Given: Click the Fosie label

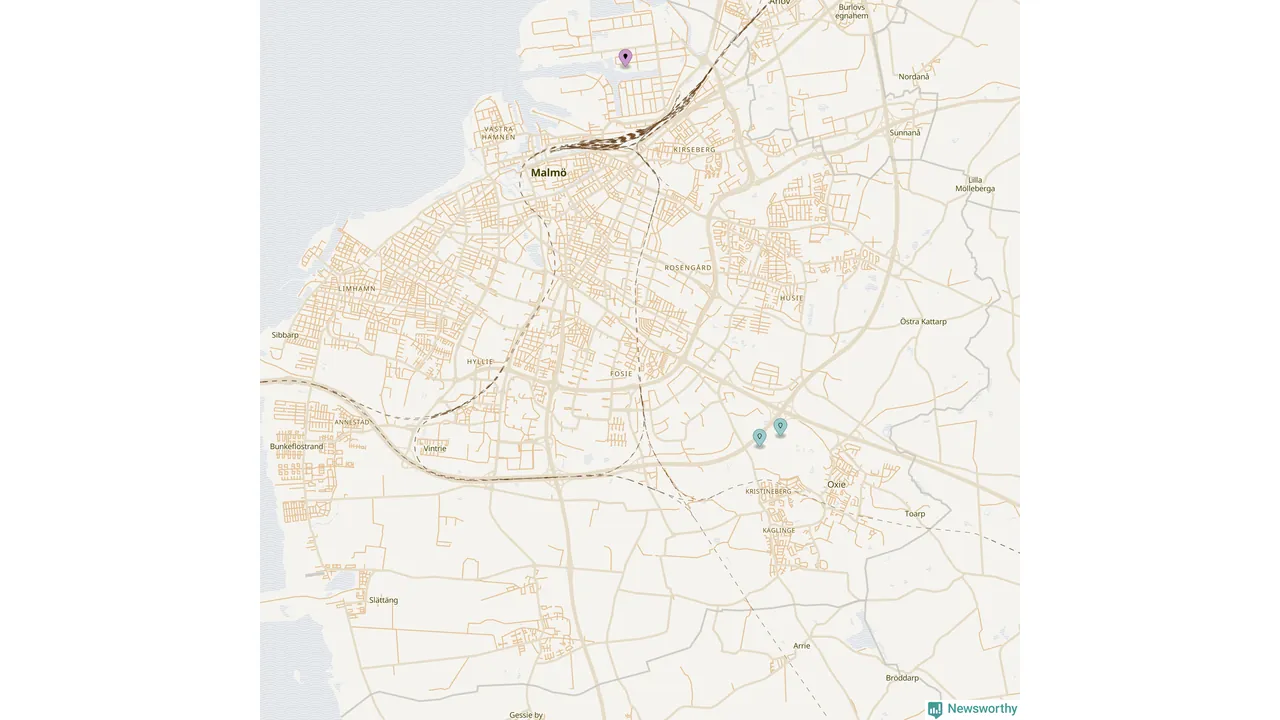Looking at the screenshot, I should [x=622, y=373].
